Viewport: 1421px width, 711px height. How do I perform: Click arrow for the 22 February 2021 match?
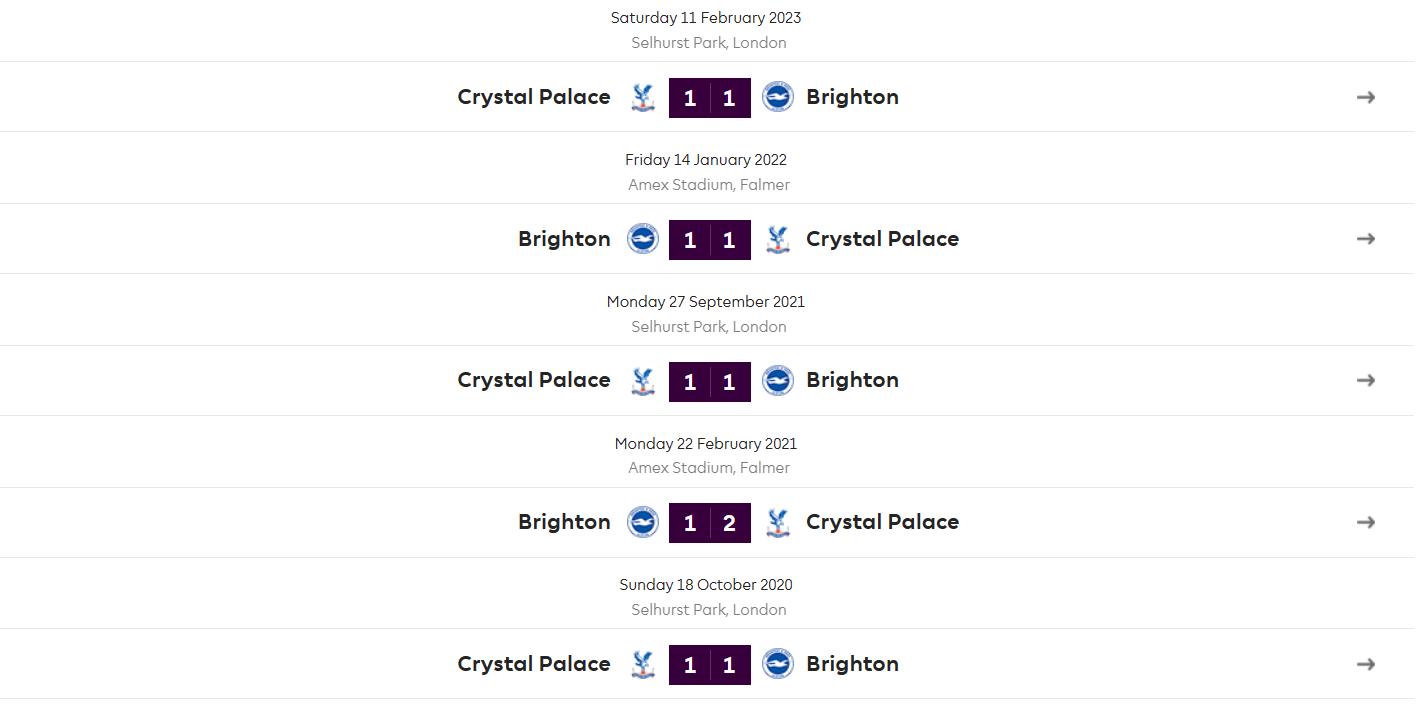(1366, 522)
